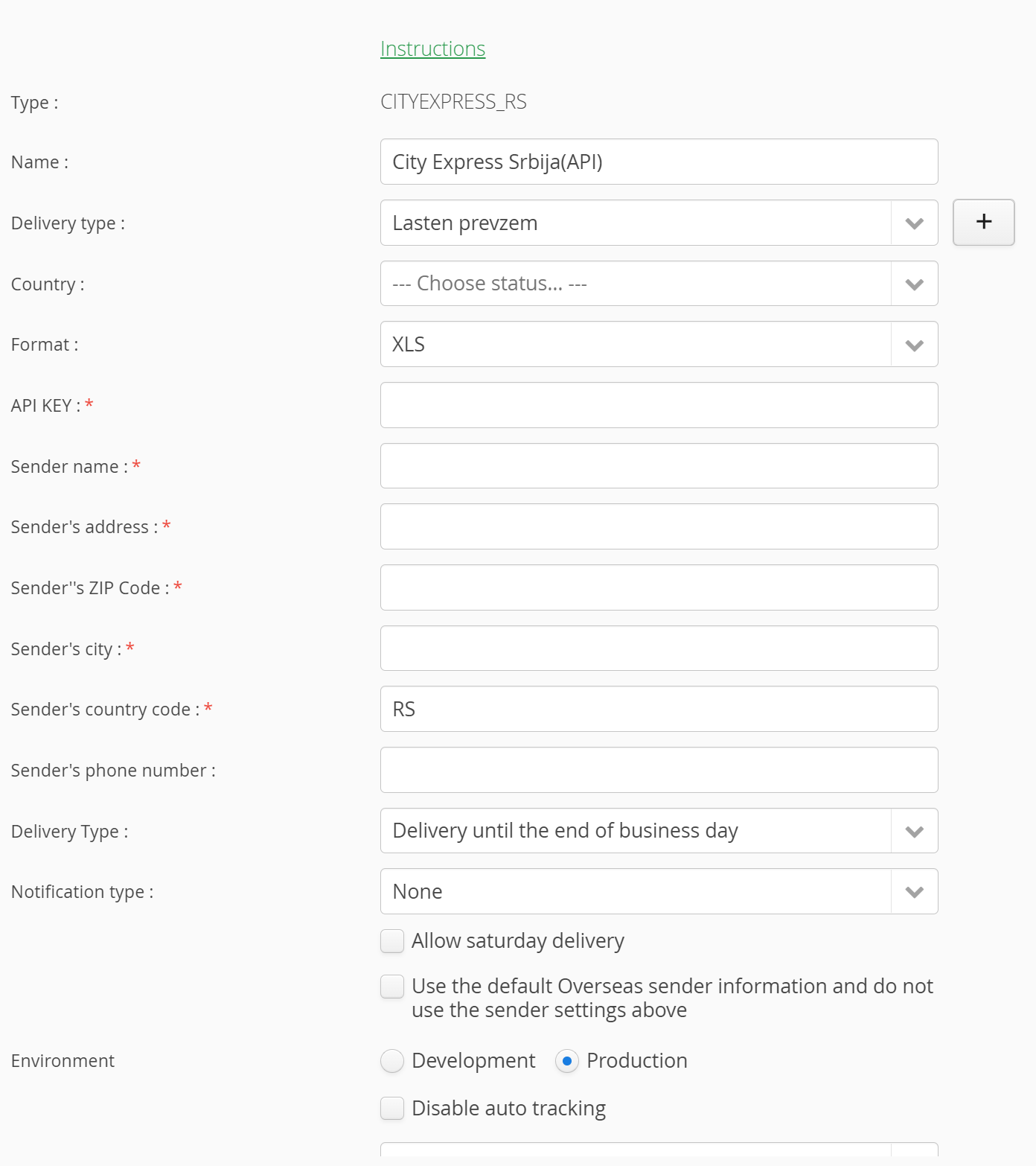Add a new delivery type with plus button
This screenshot has height=1166, width=1036.
pyautogui.click(x=983, y=222)
